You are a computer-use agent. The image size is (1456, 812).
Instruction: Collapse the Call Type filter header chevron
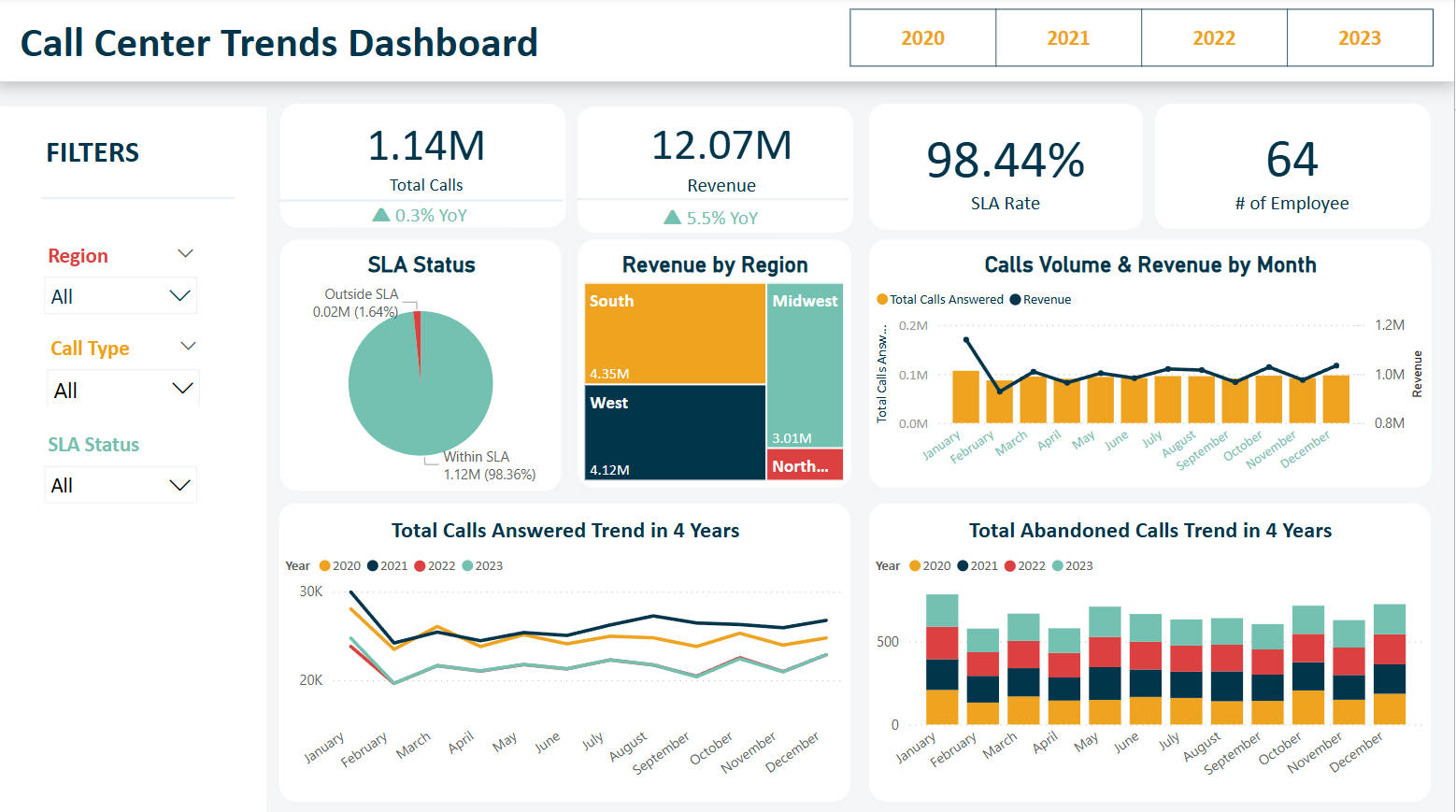tap(188, 347)
